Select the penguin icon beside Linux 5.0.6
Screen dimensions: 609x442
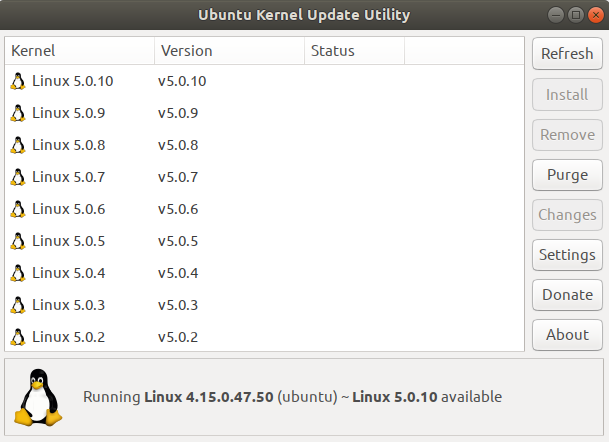tap(17, 209)
